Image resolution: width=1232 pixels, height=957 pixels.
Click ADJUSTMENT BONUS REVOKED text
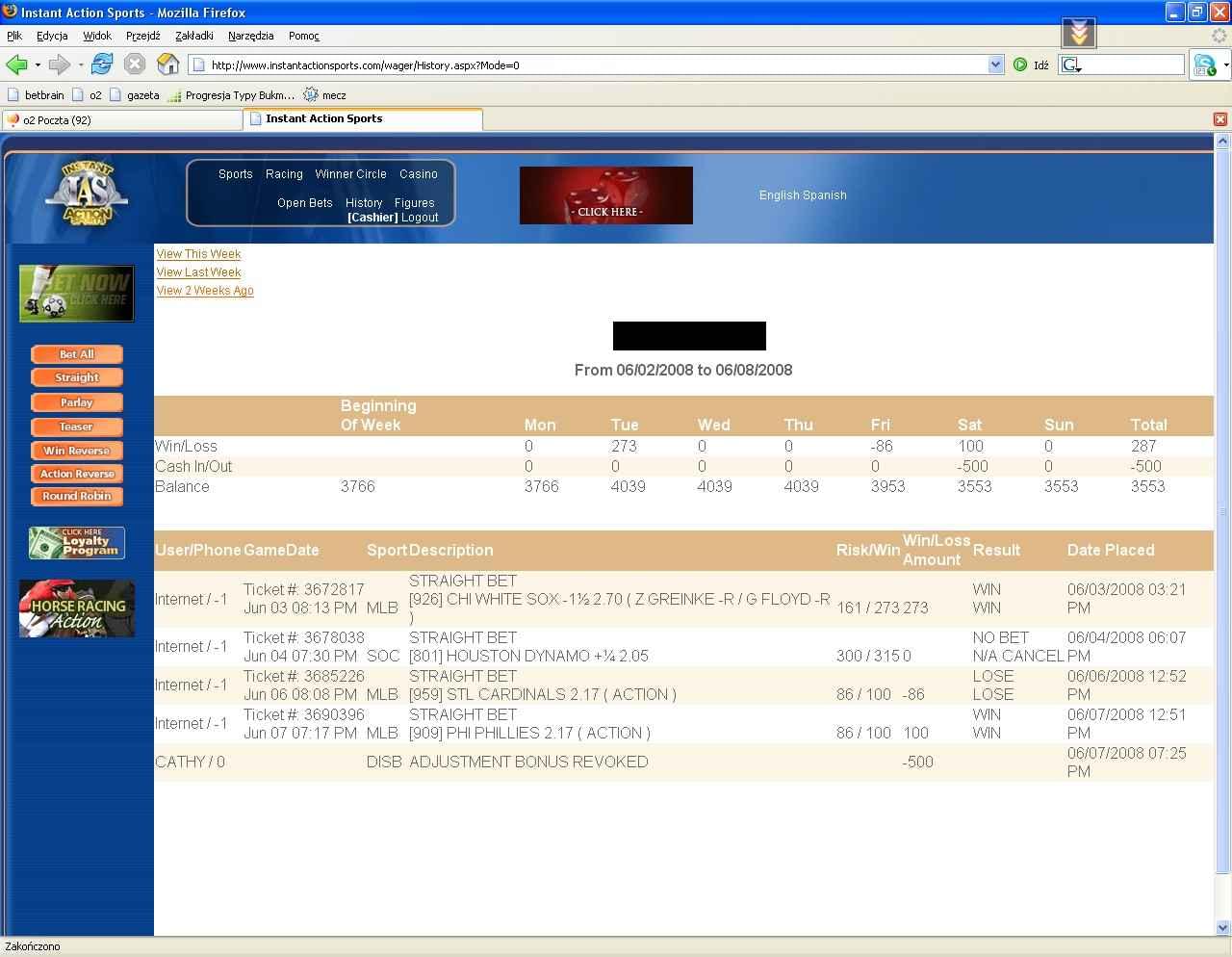coord(528,762)
